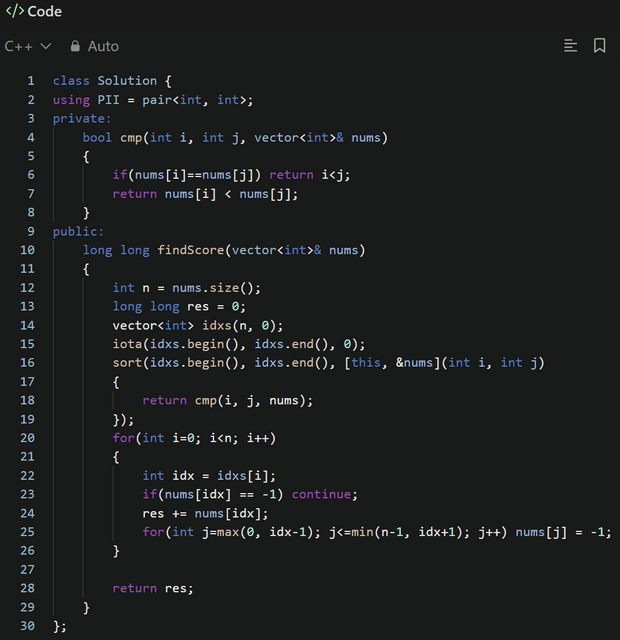
Task: Click the sort call on line 16
Action: point(127,362)
